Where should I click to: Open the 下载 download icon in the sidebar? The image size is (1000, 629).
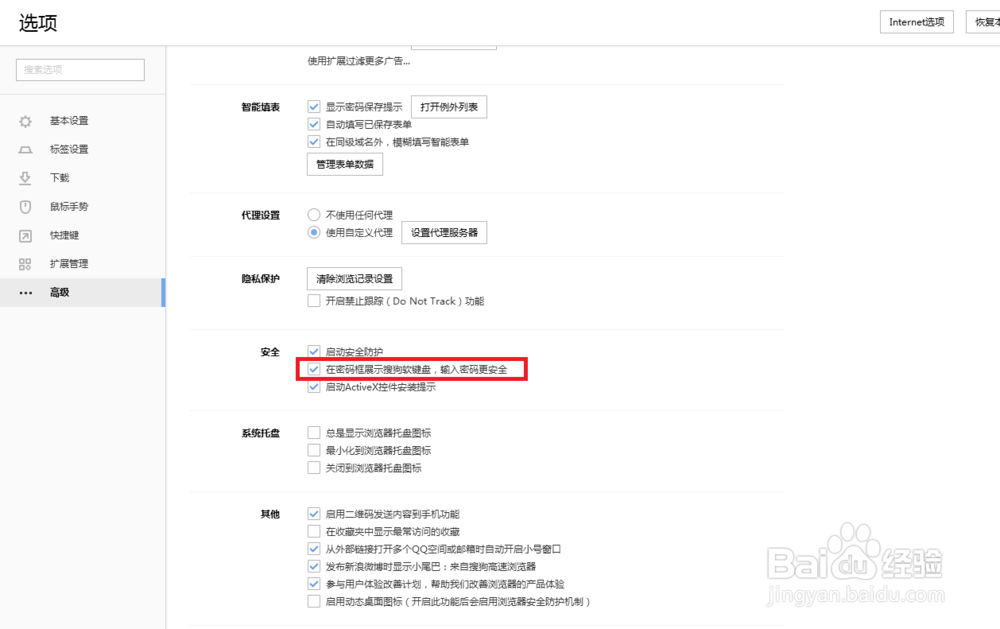[x=25, y=178]
